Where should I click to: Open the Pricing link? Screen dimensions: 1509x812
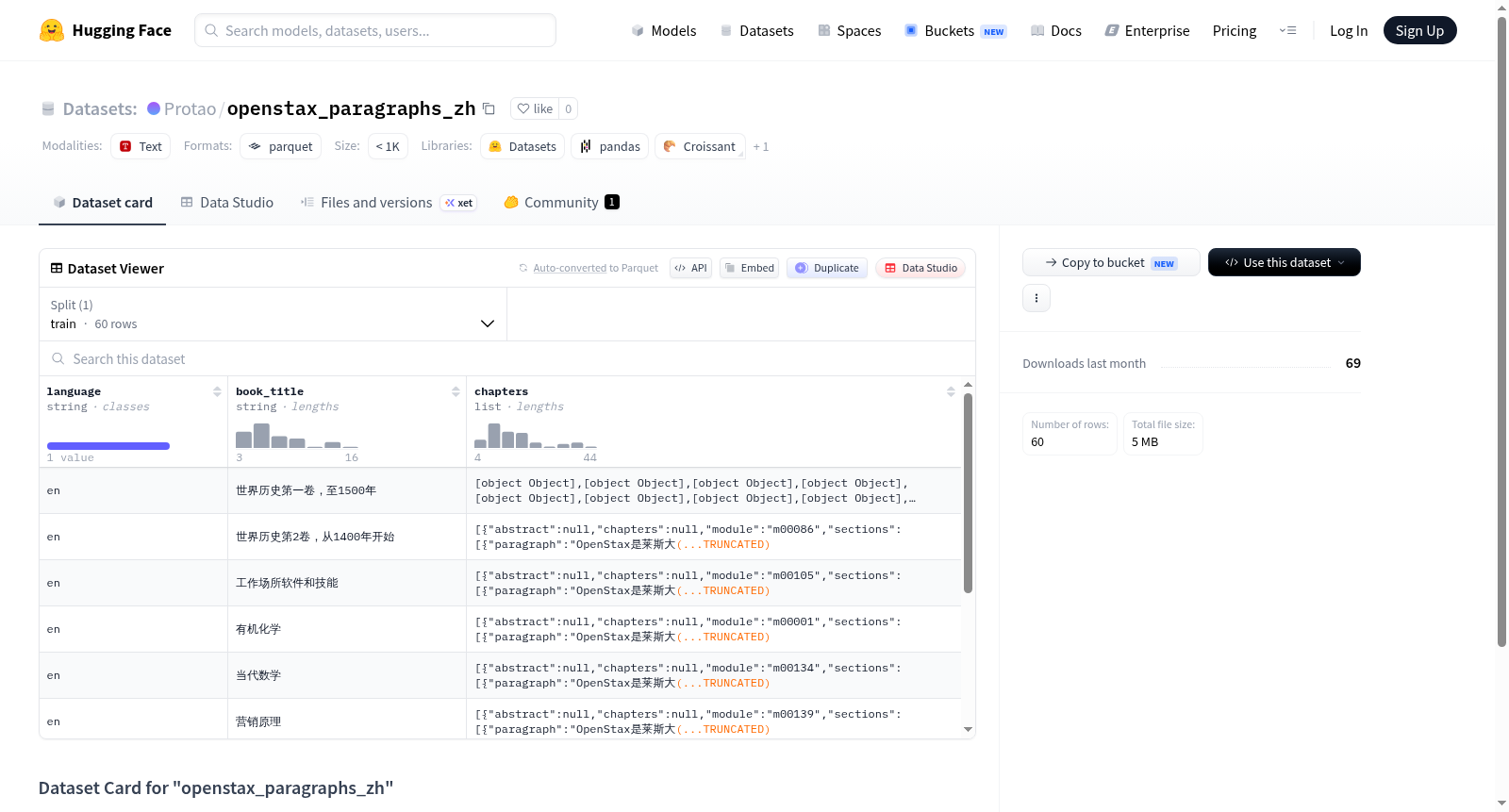tap(1235, 30)
